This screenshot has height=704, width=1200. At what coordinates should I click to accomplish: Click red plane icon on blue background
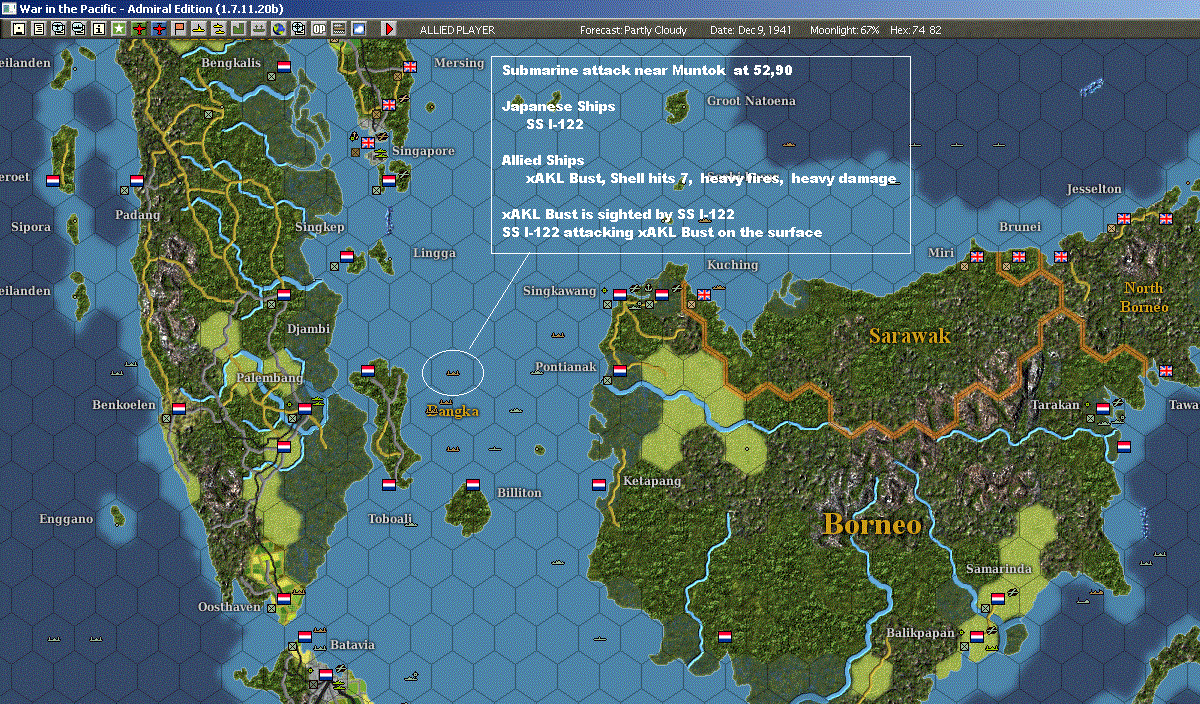[159, 29]
